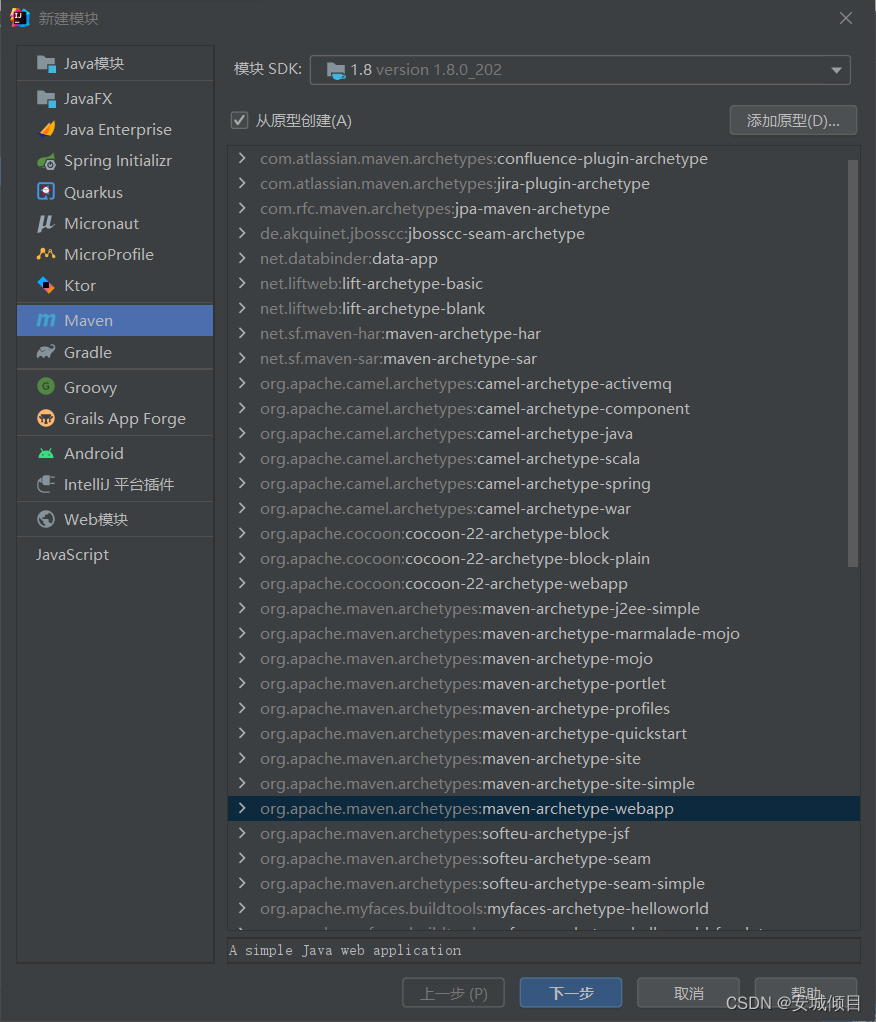Click the Gradle elephant icon
This screenshot has width=876, height=1022.
pos(46,352)
